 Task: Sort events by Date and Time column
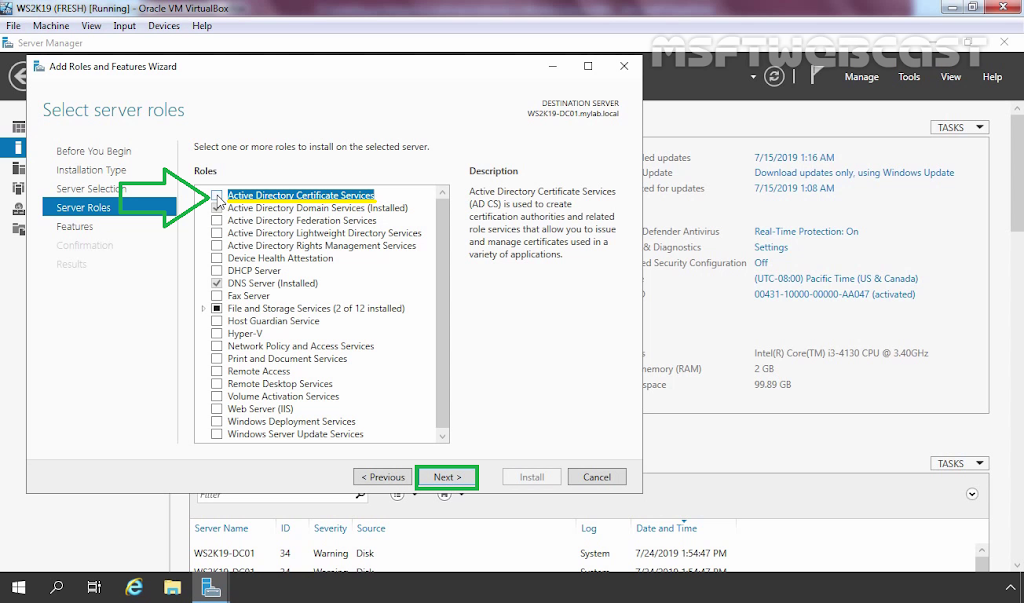(666, 528)
